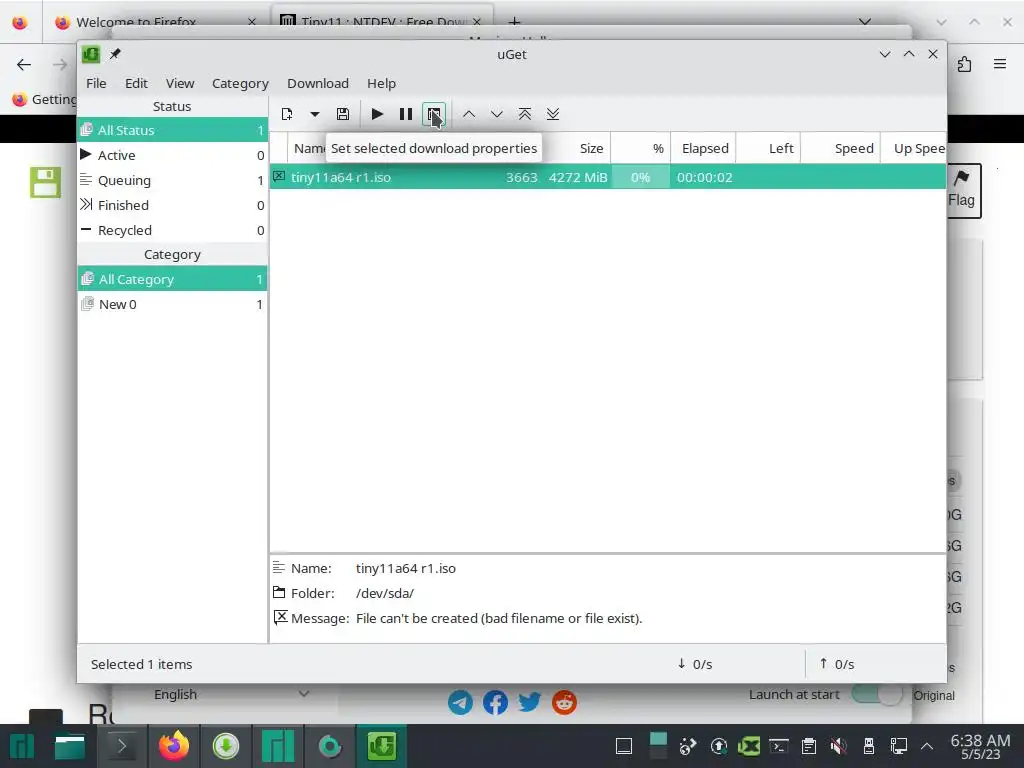Toggle the Launch at start switch

point(877,694)
